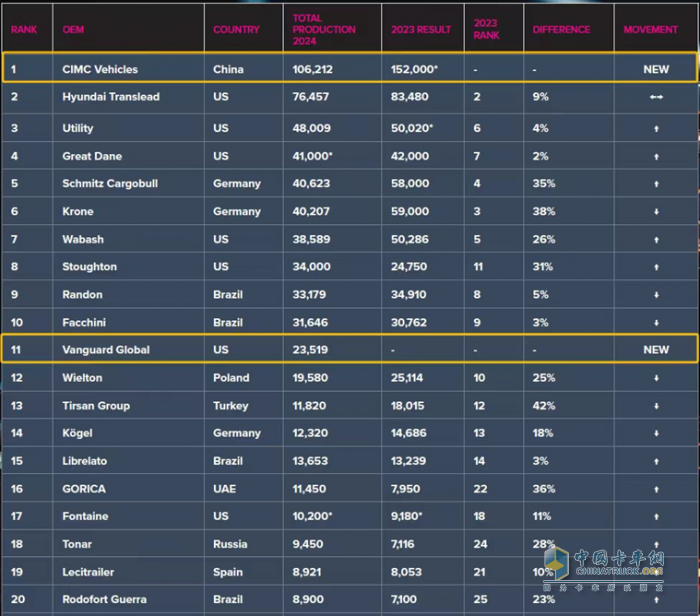Click the down arrow in Facchini row
Viewport: 700px width, 616px height.
656,323
